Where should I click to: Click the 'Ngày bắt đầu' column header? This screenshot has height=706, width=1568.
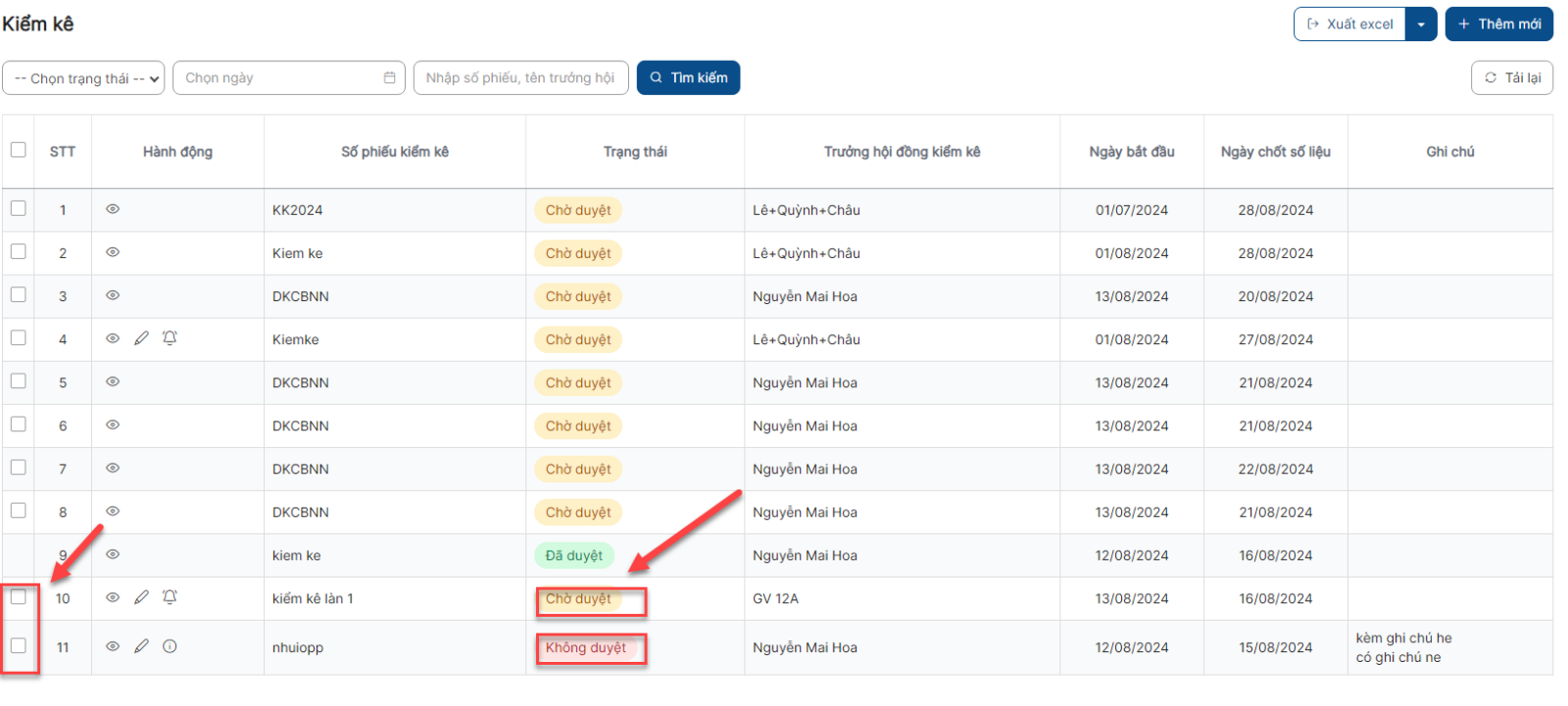(x=1131, y=152)
